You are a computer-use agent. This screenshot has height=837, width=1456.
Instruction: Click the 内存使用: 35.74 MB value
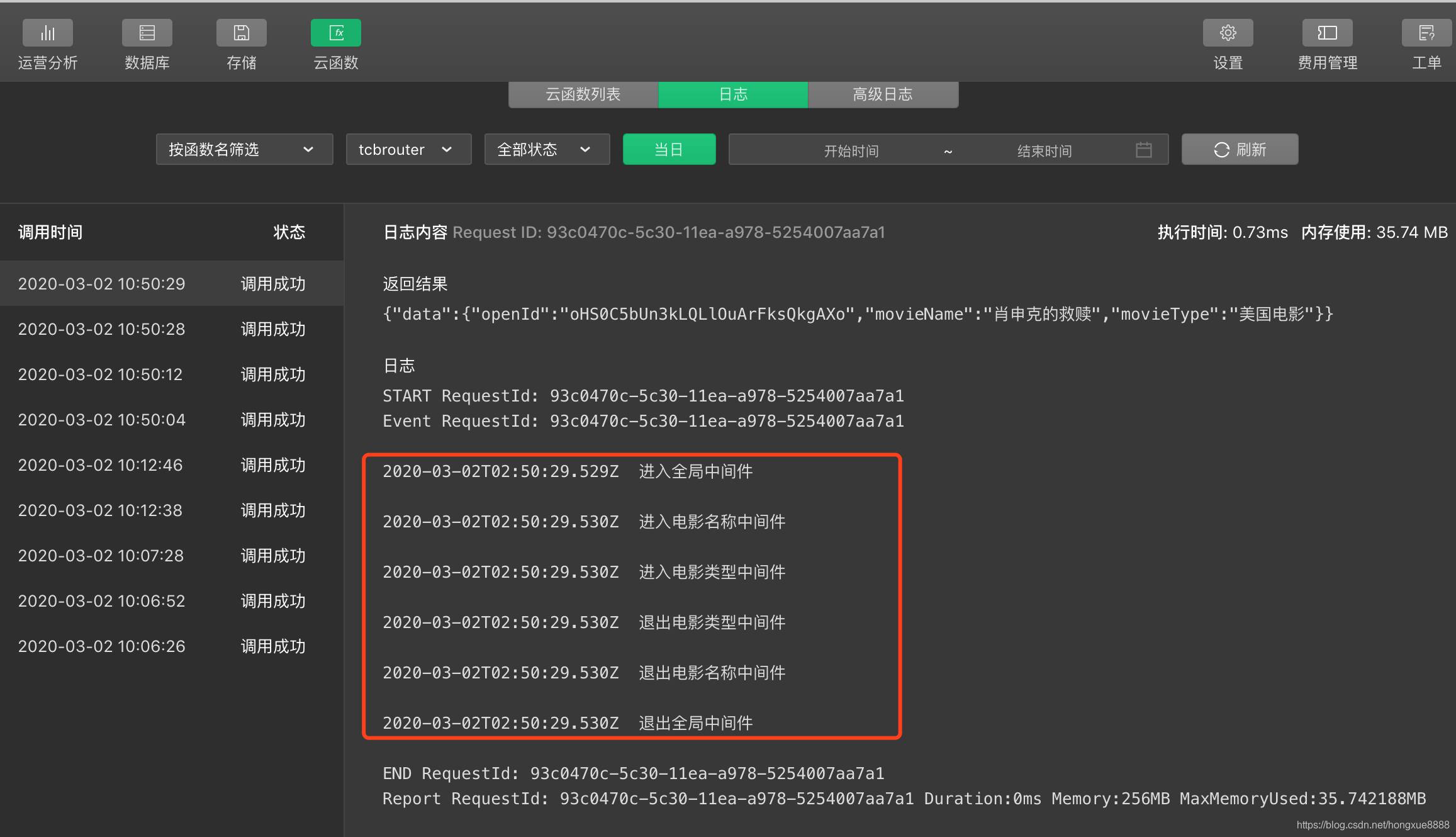coord(1374,232)
